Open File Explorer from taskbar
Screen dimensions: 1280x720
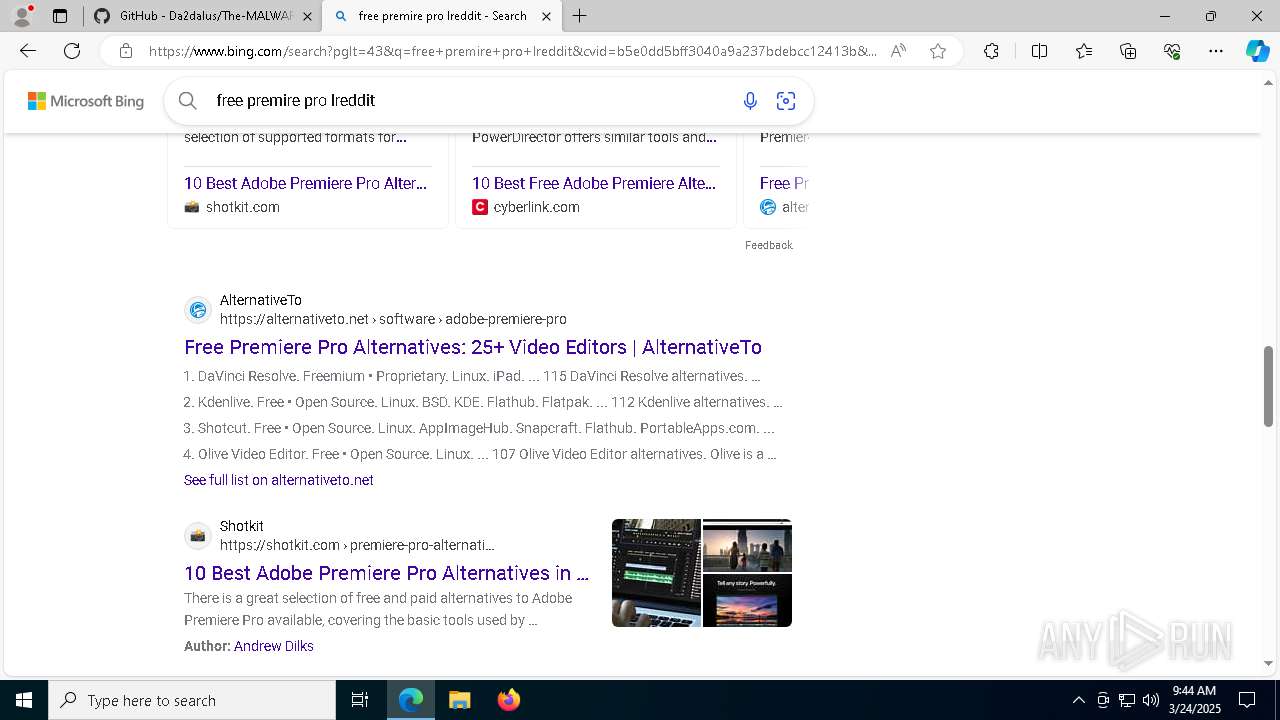(x=459, y=700)
